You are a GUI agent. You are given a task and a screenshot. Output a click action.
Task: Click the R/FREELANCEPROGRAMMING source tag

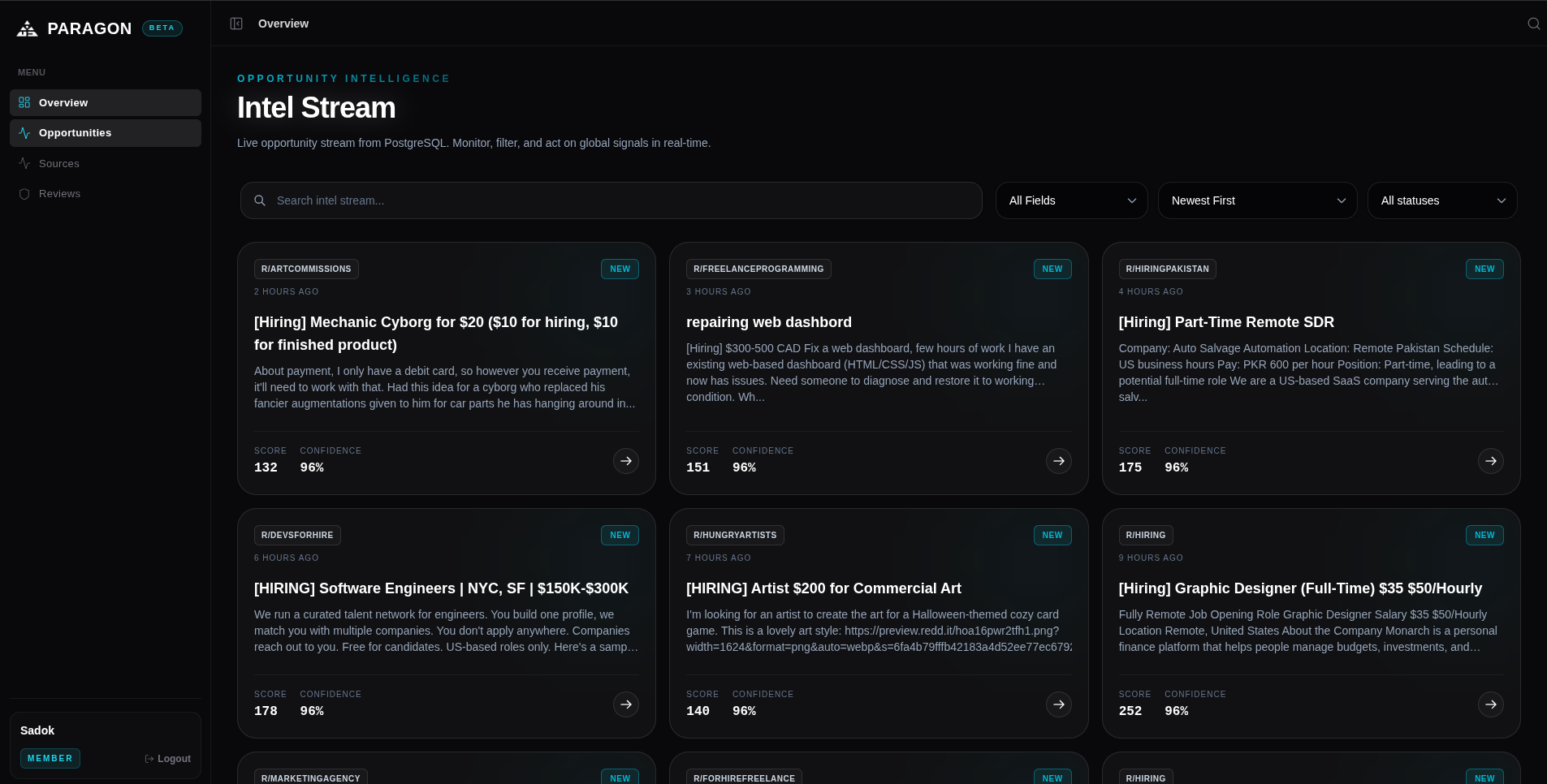pyautogui.click(x=758, y=269)
